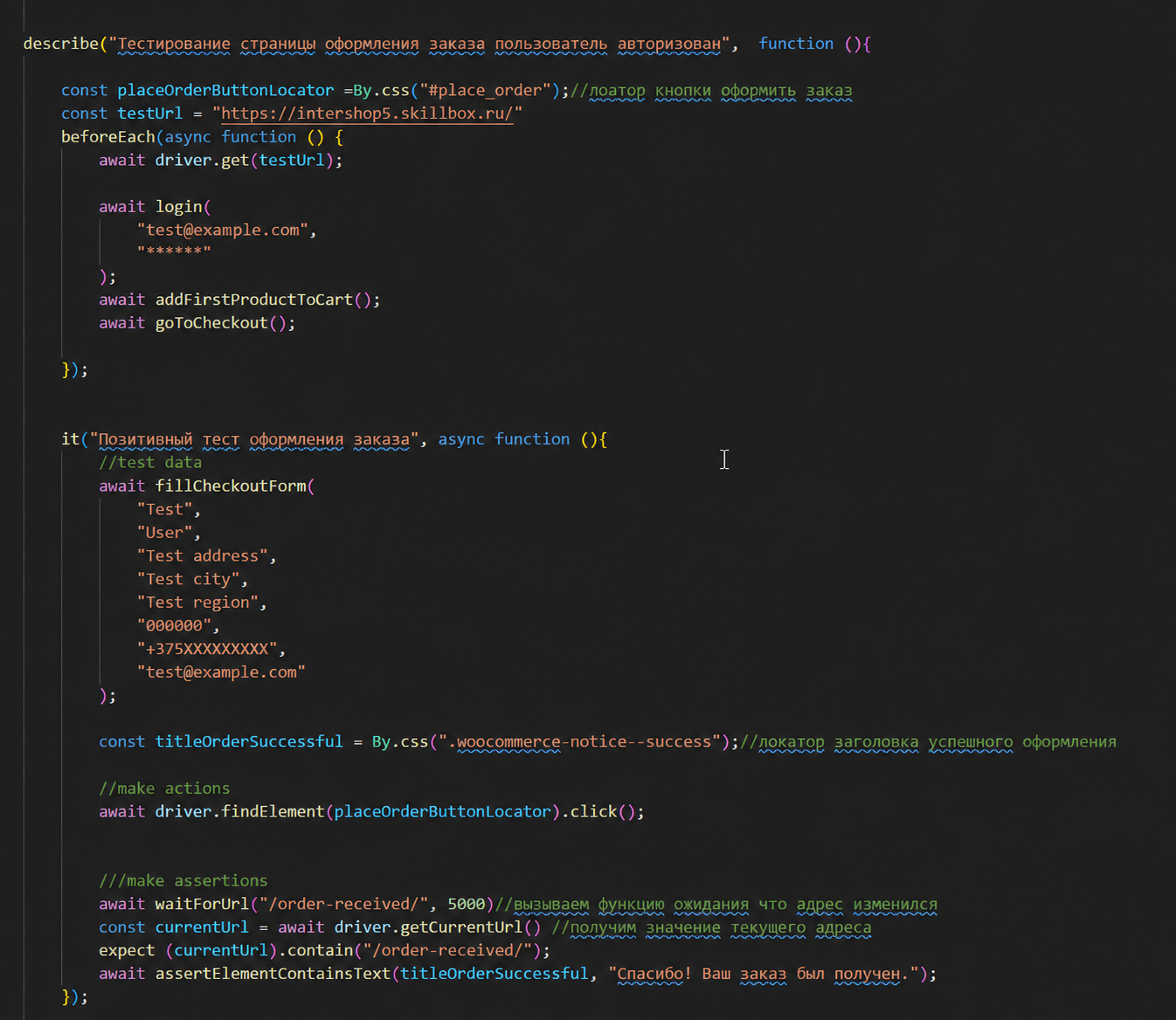Click "findElement" method name
This screenshot has height=1020, width=1176.
tap(273, 811)
